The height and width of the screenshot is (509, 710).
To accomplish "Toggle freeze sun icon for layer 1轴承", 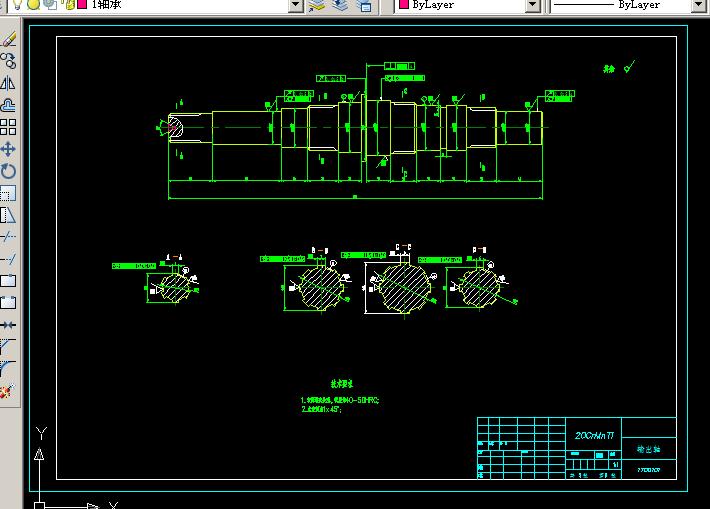I will (33, 5).
